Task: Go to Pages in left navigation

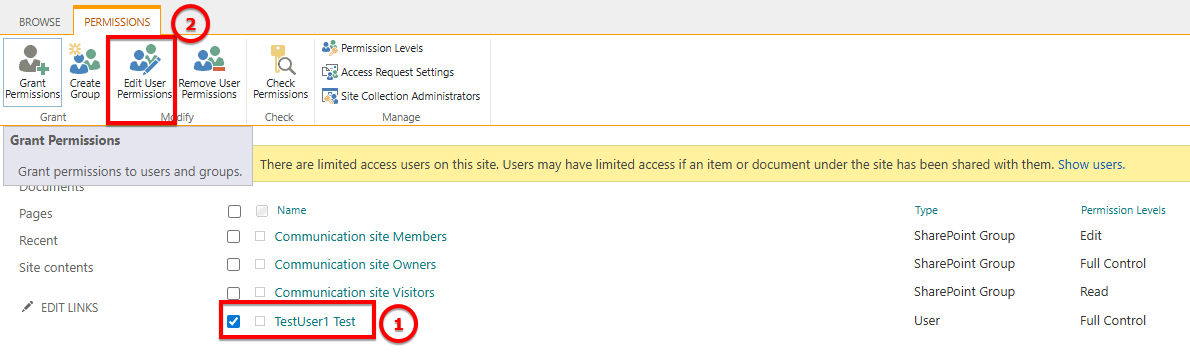Action: click(36, 214)
